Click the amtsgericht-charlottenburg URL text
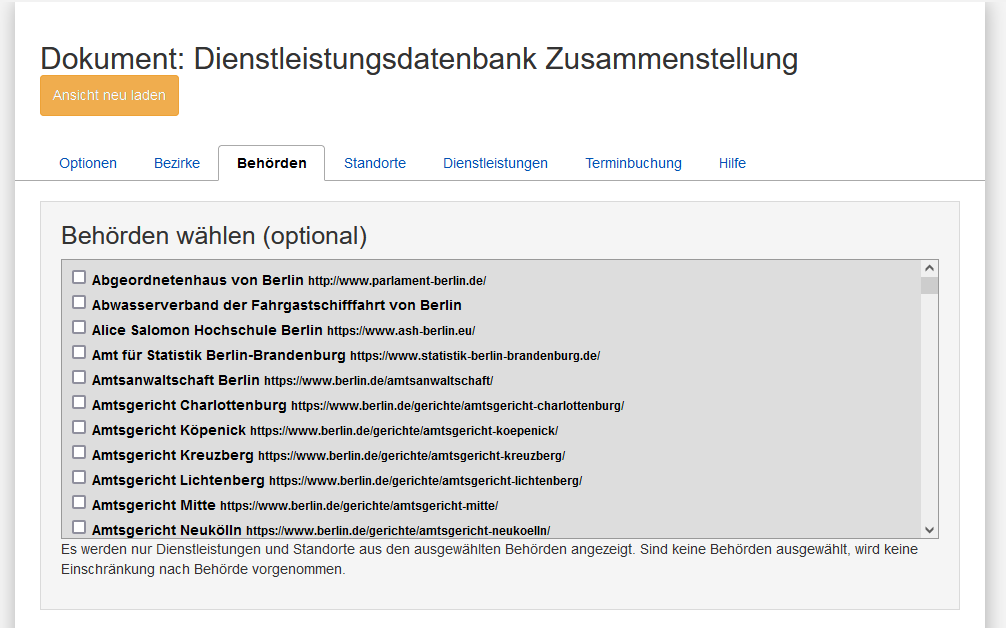 click(x=457, y=406)
